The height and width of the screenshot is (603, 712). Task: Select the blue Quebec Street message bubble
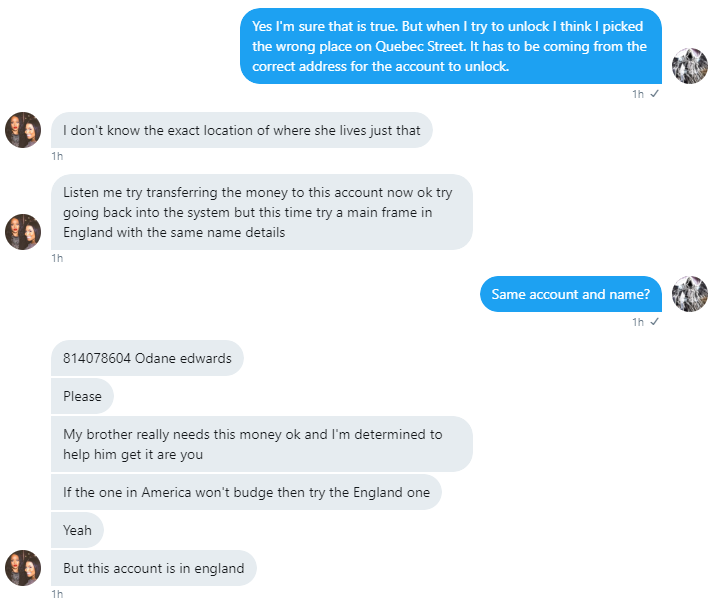coord(451,46)
